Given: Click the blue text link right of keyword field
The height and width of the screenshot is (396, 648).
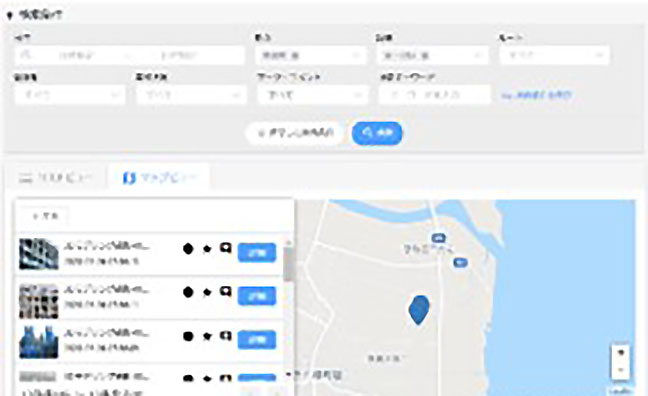Looking at the screenshot, I should pos(536,95).
